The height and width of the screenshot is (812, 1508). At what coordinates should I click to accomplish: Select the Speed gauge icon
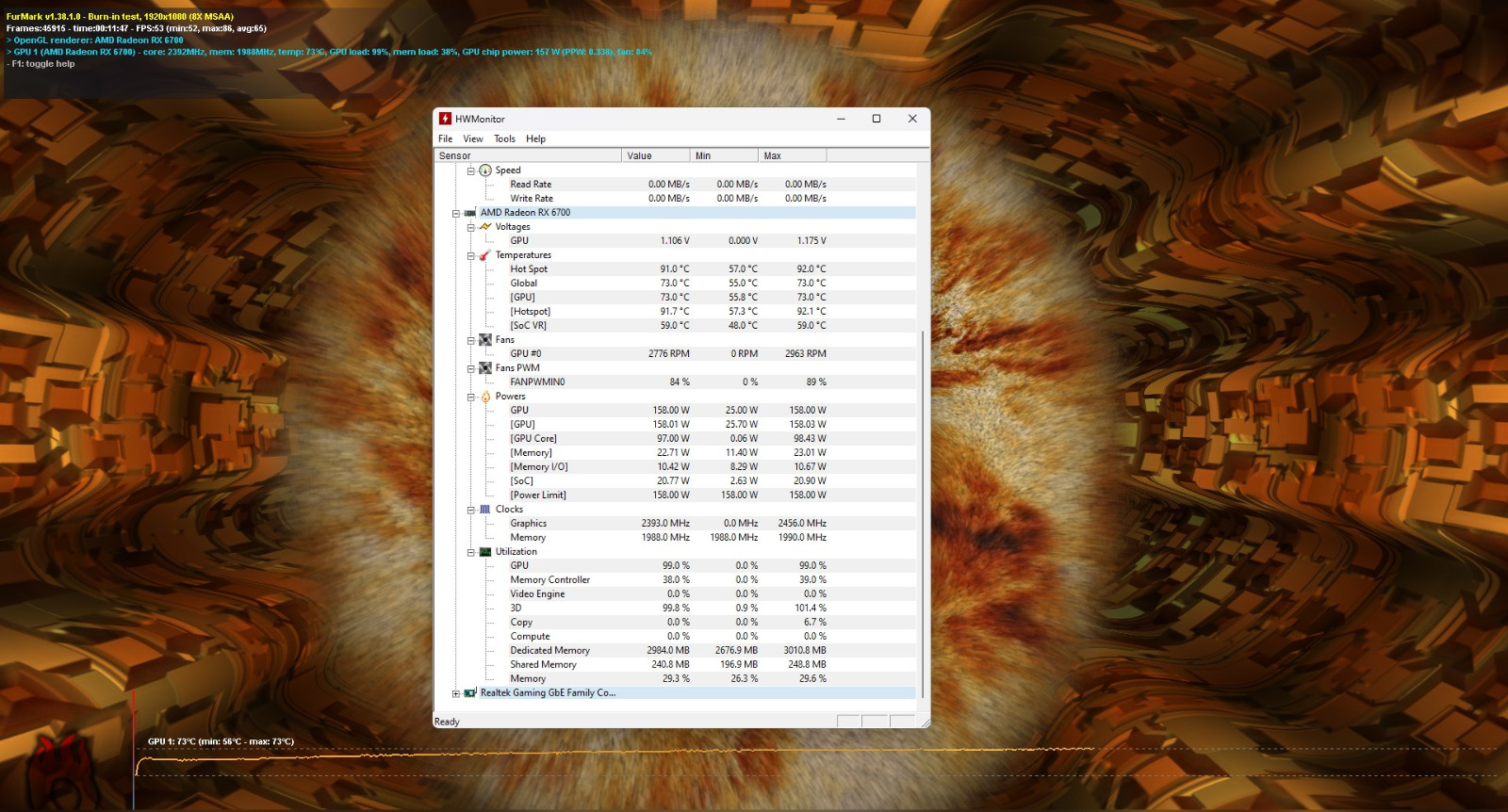tap(485, 171)
